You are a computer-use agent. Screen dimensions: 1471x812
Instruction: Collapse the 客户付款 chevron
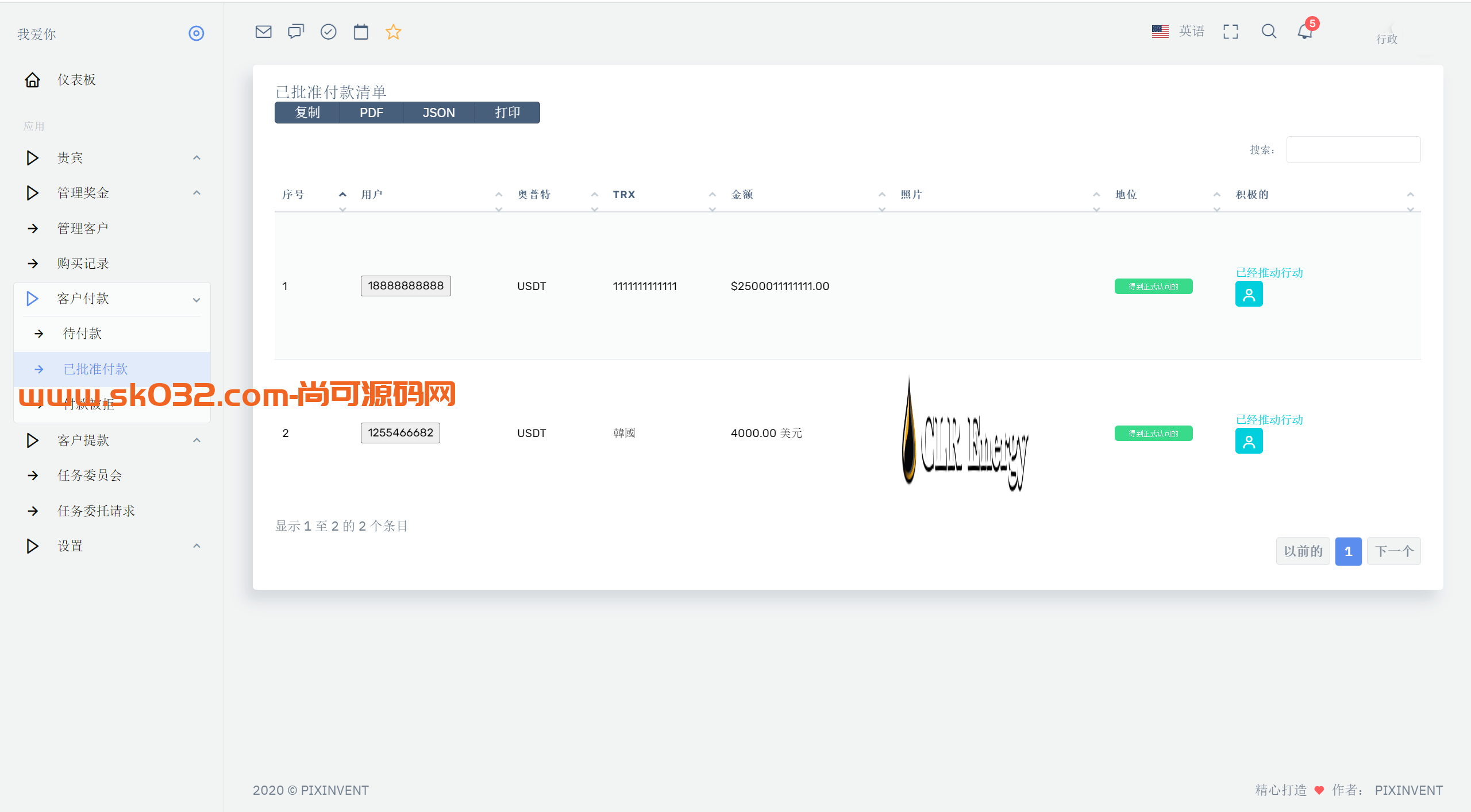tap(197, 299)
